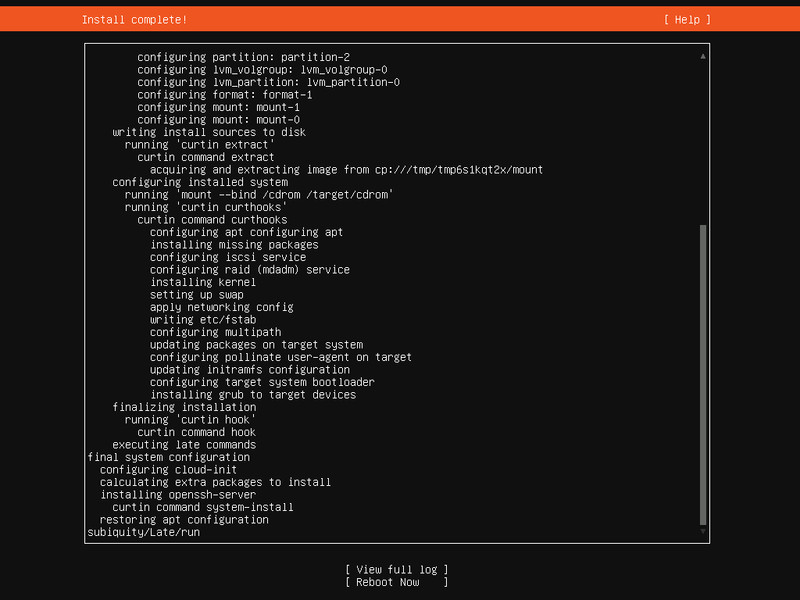Click 'installing openssh-server' log line

178,494
